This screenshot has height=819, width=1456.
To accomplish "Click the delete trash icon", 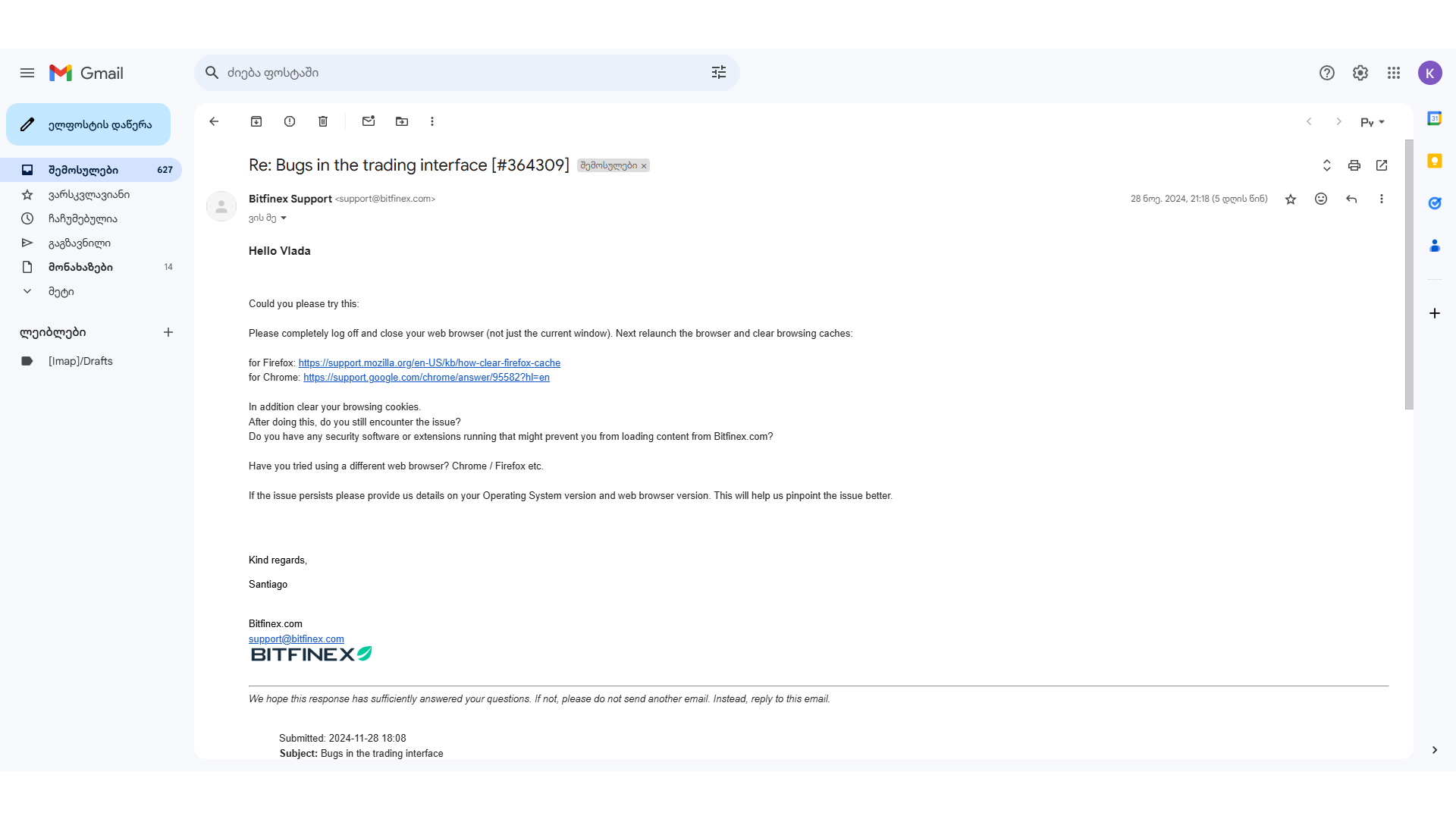I will (x=322, y=121).
